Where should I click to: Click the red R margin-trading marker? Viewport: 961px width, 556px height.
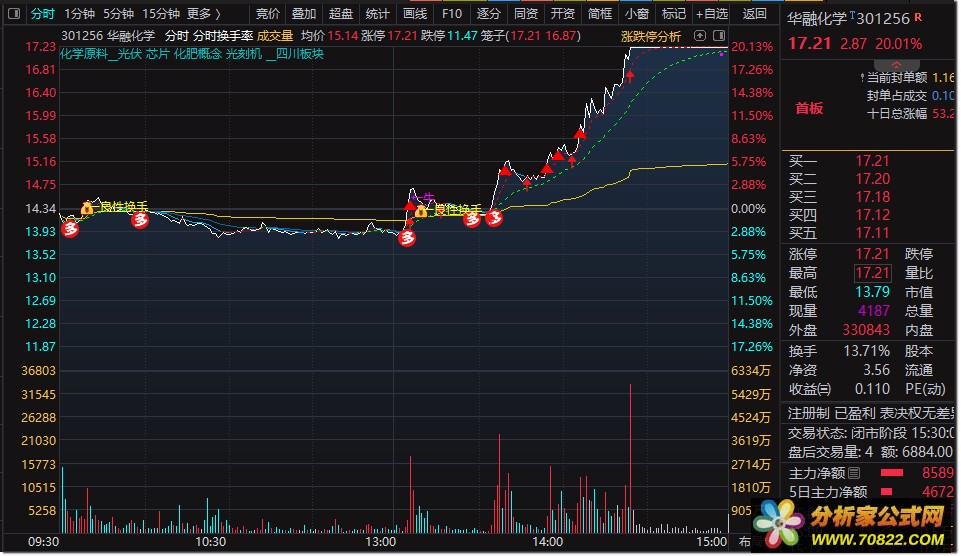click(x=918, y=17)
